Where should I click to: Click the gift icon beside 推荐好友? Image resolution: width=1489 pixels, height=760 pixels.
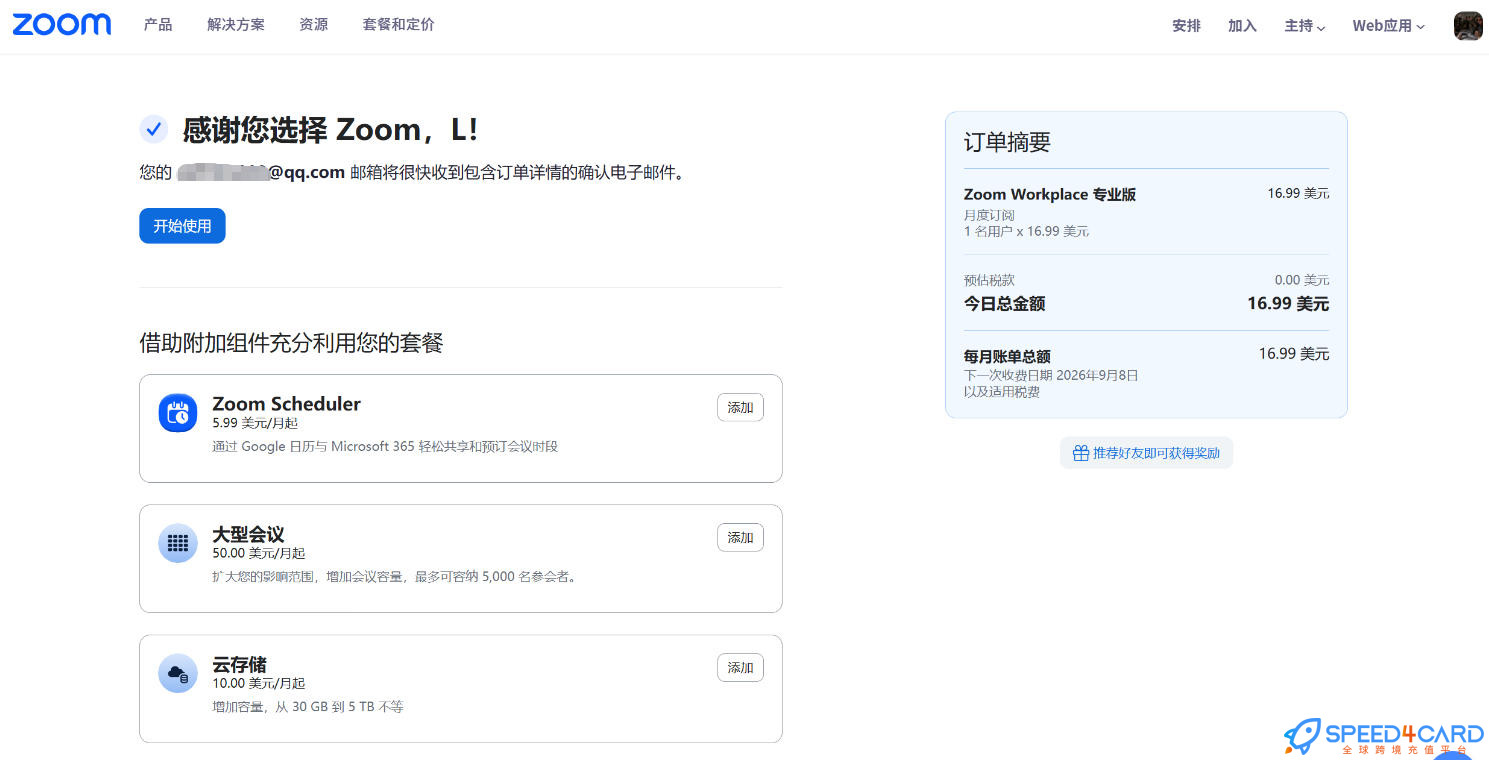(x=1080, y=453)
